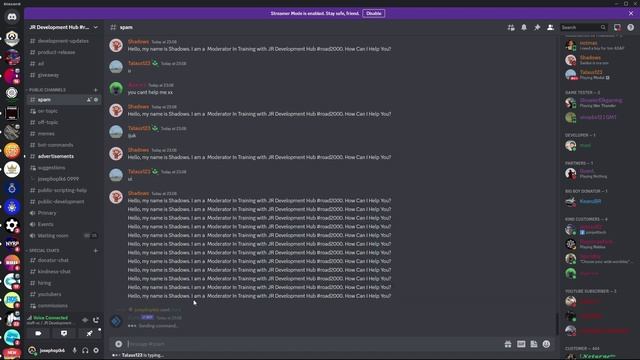Screen dimensions: 640x360
Task: Open User Settings gear
Action: [96, 350]
